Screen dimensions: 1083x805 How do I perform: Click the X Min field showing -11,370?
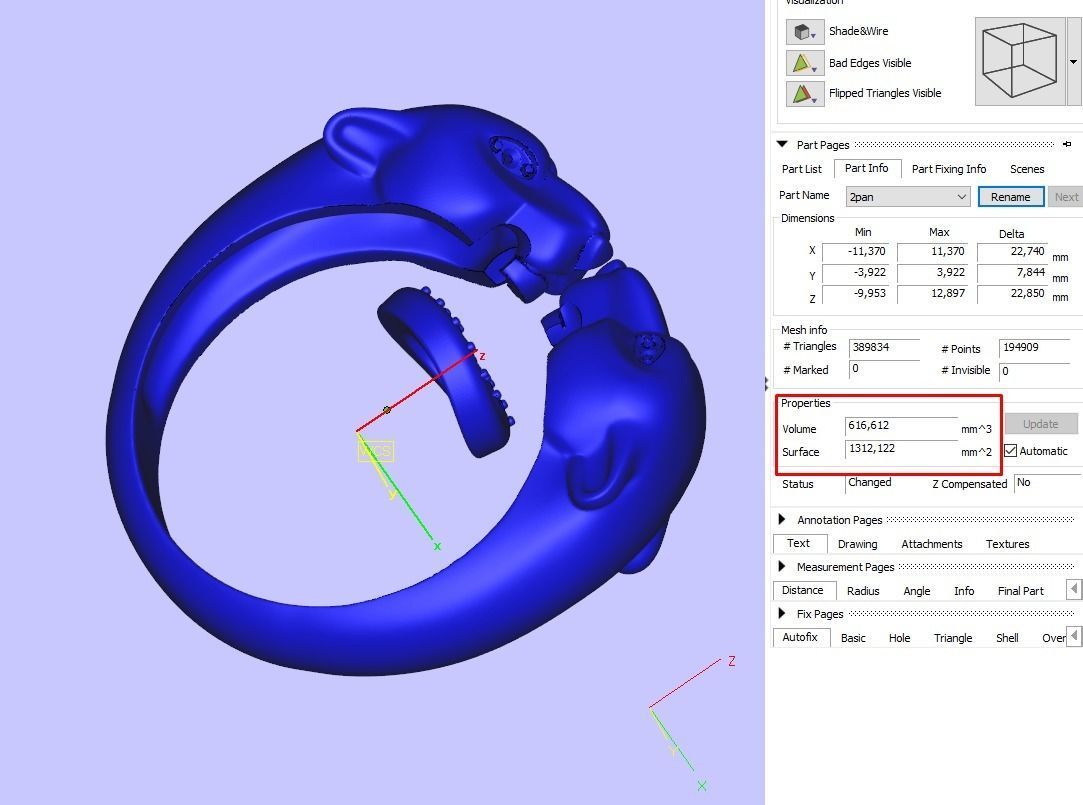pos(855,252)
